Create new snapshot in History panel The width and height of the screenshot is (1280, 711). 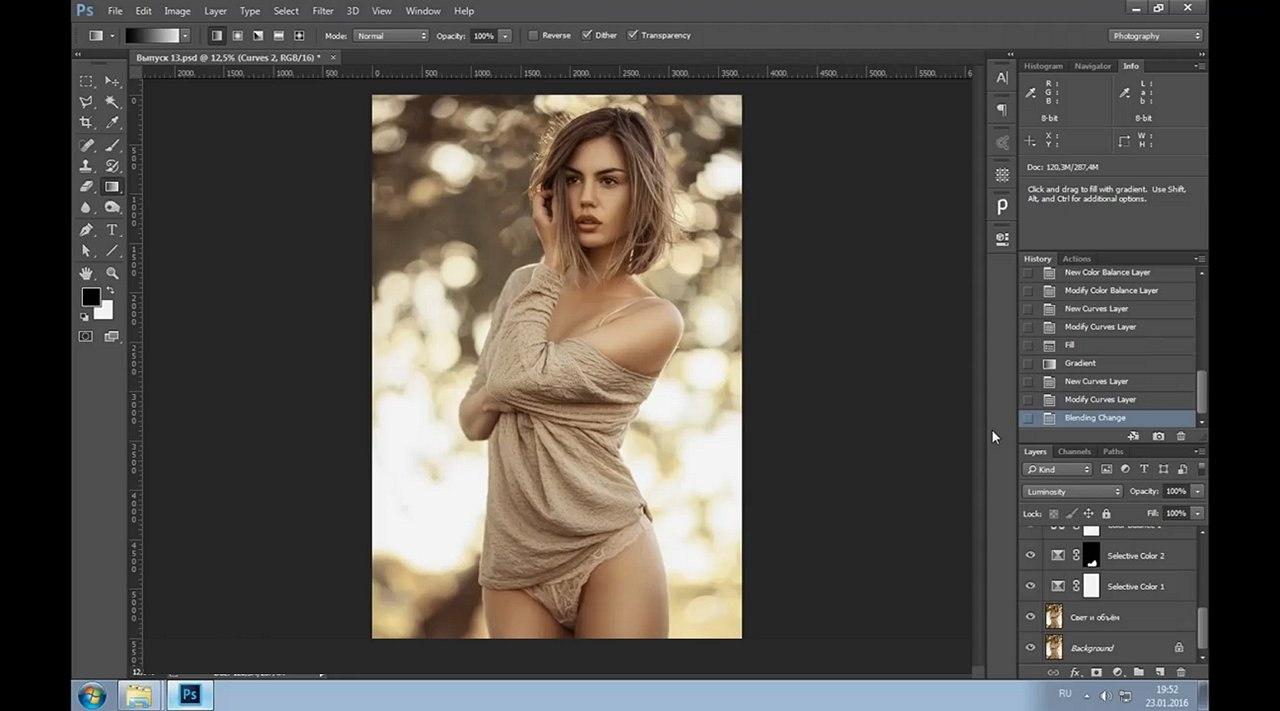(x=1158, y=436)
